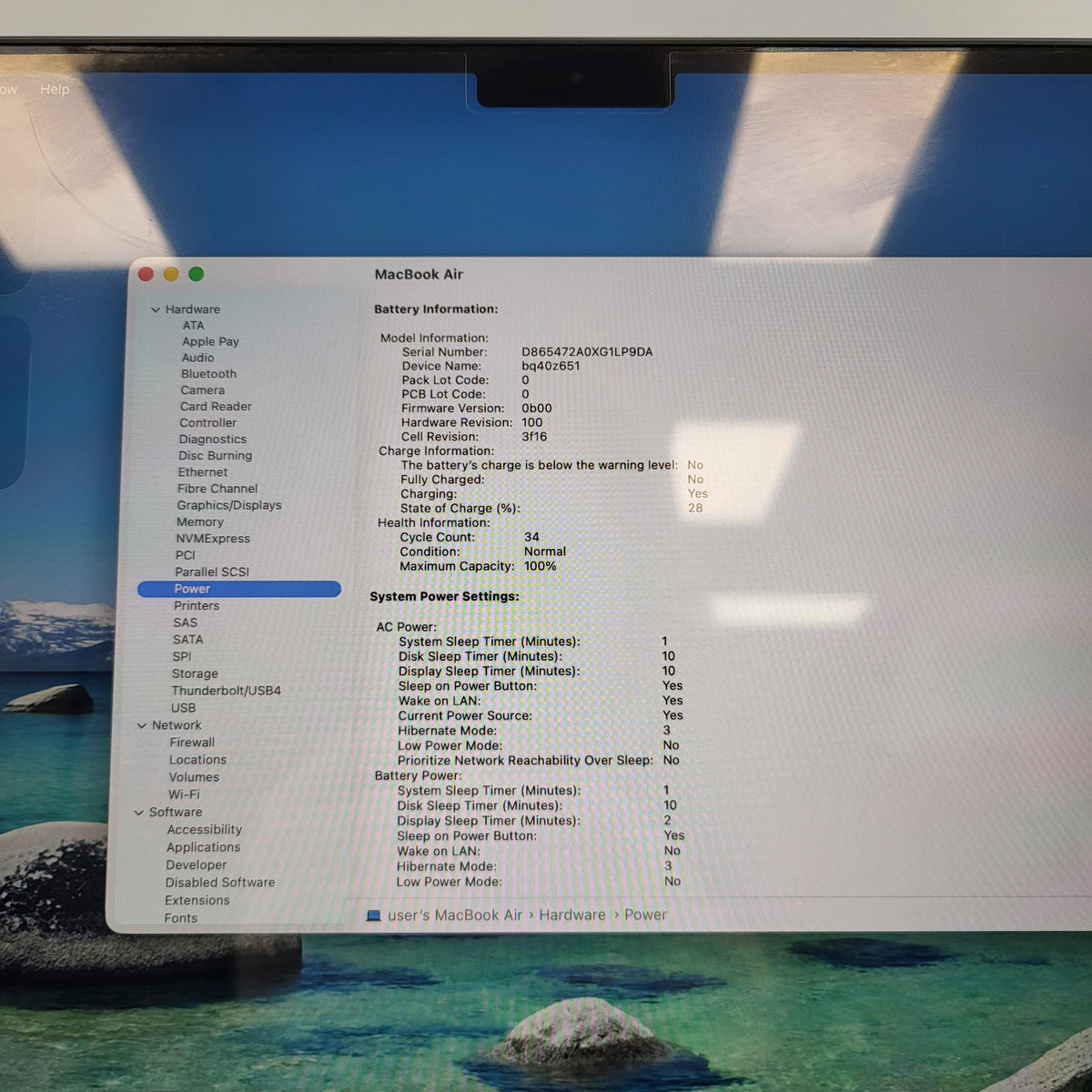1092x1092 pixels.
Task: Select SATA in the sidebar
Action: pos(187,640)
